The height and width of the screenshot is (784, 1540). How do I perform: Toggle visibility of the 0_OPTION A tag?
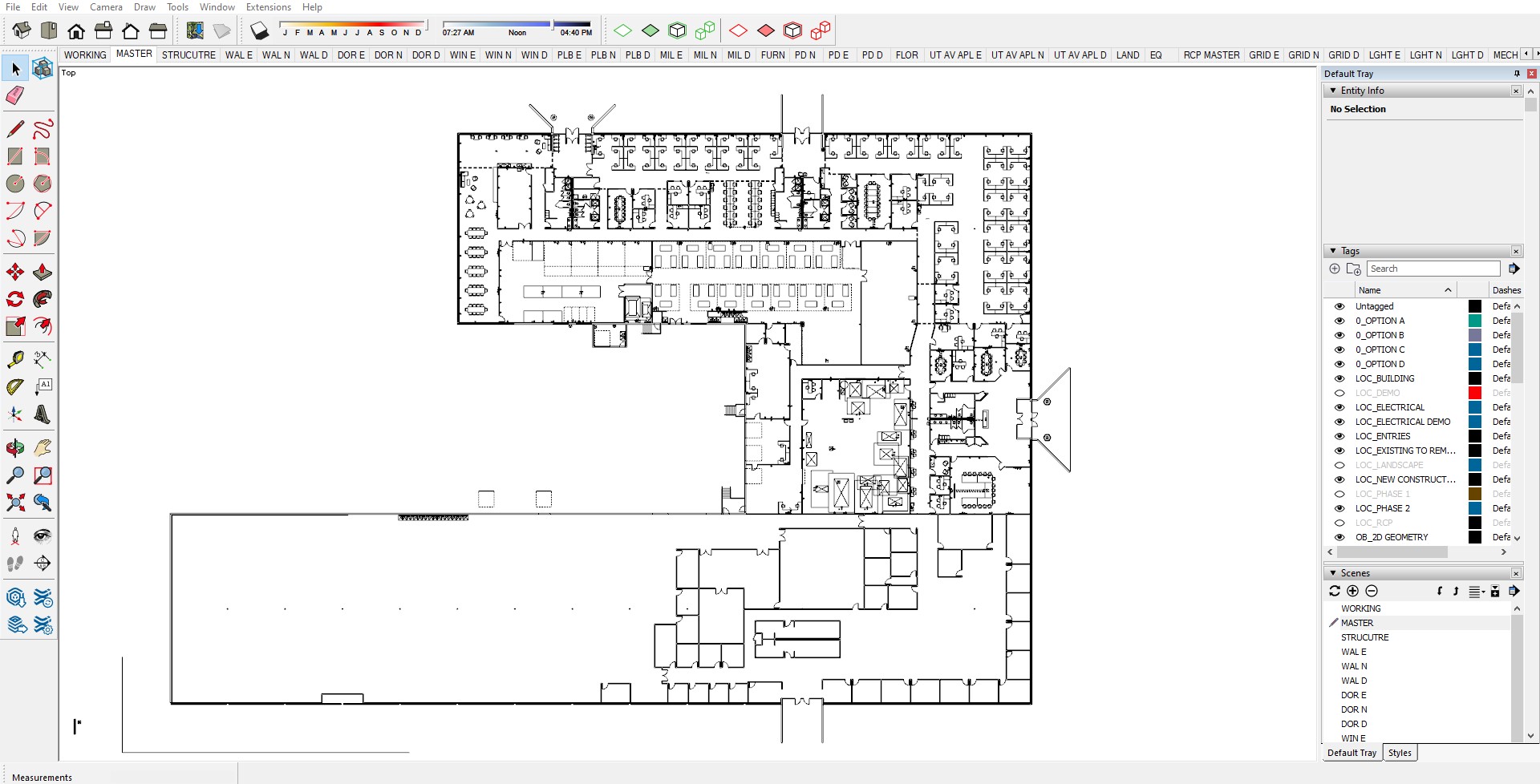coord(1339,321)
